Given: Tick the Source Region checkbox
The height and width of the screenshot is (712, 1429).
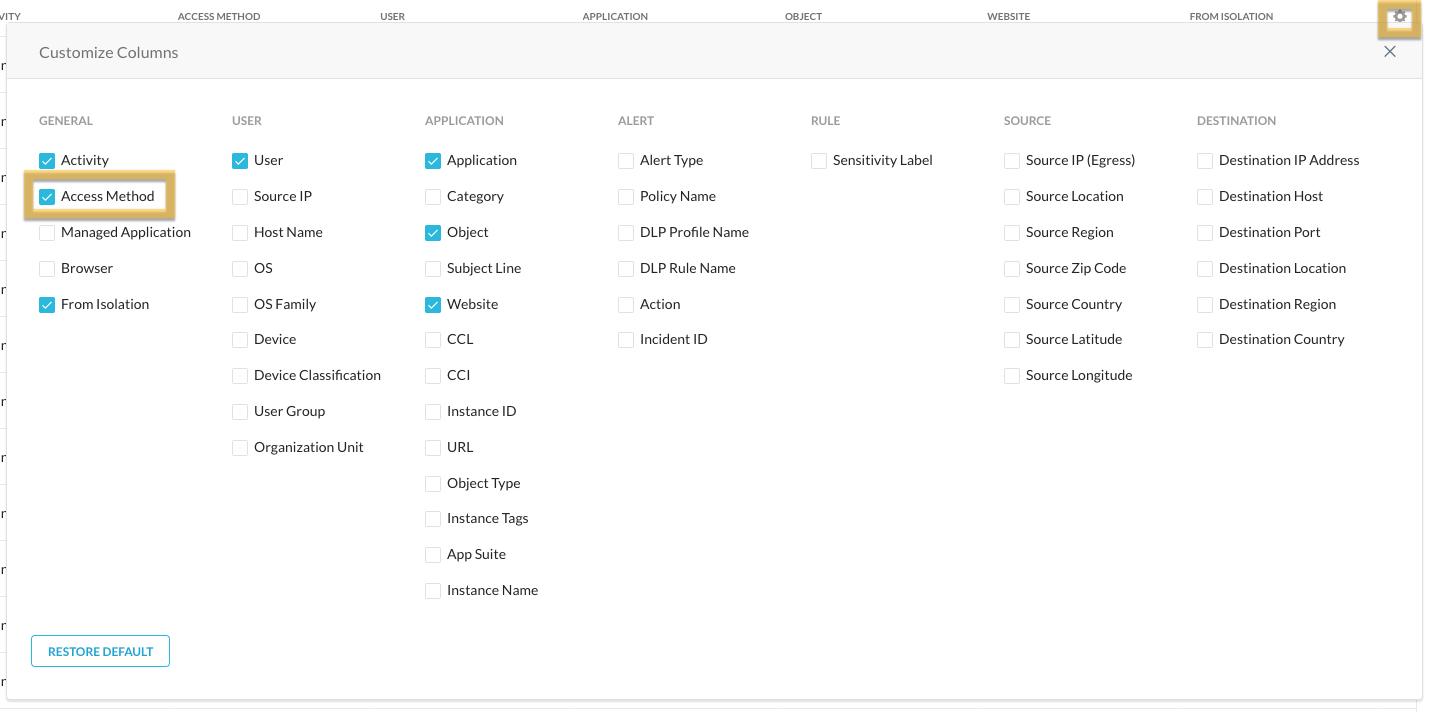Looking at the screenshot, I should [1012, 233].
